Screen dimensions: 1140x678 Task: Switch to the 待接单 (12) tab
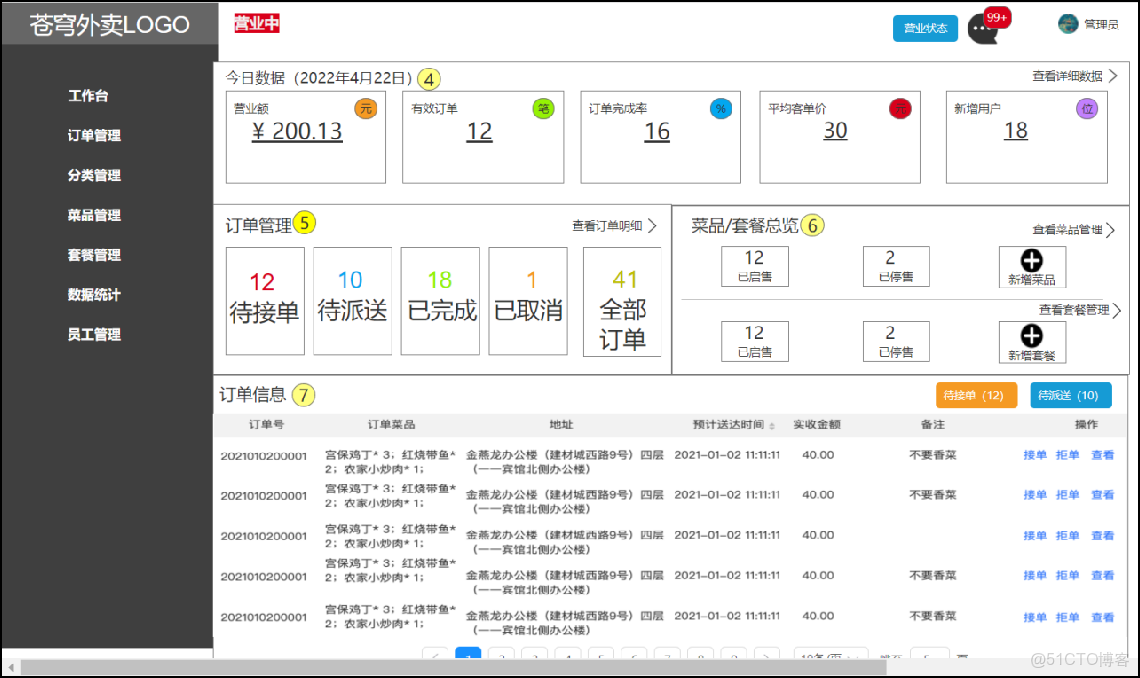[976, 395]
